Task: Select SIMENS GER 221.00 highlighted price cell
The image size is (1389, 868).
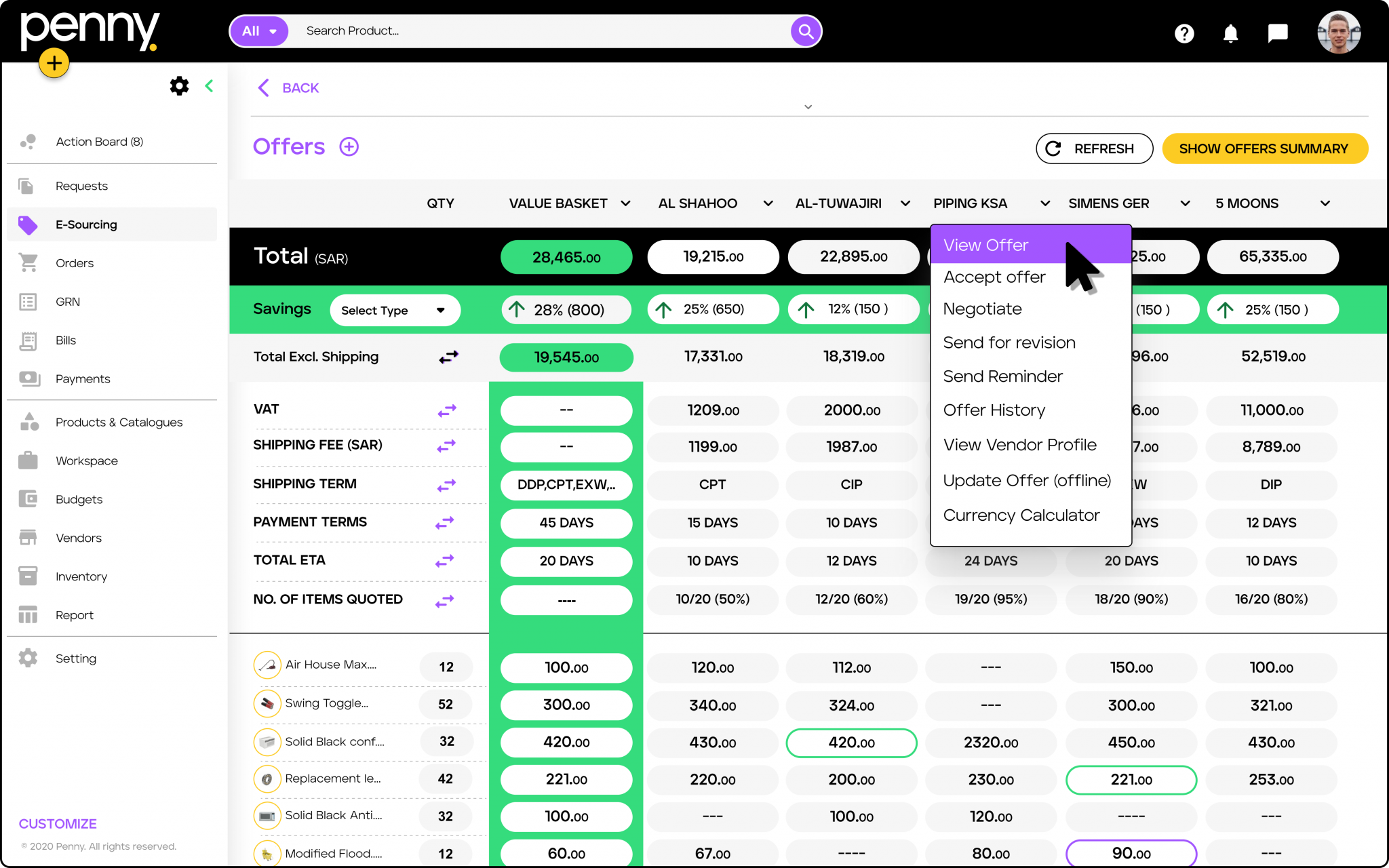Action: [1131, 780]
